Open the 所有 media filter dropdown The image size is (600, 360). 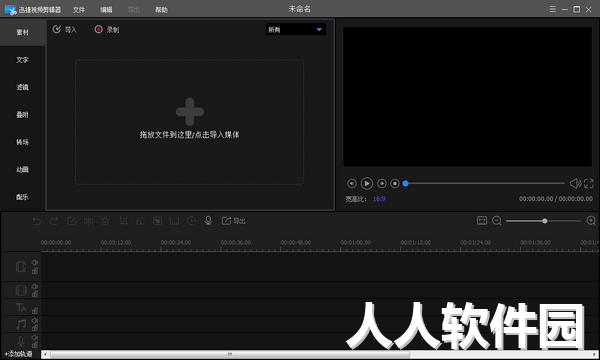[x=296, y=29]
